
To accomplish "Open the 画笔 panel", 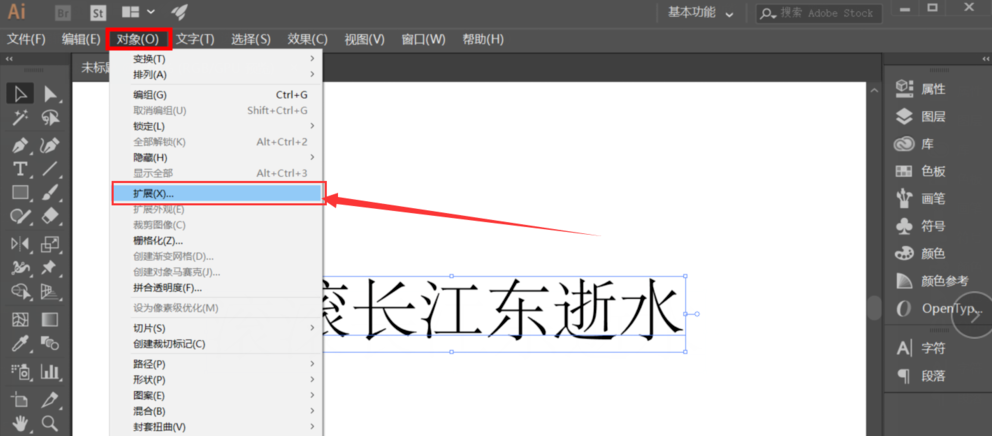I will [922, 199].
